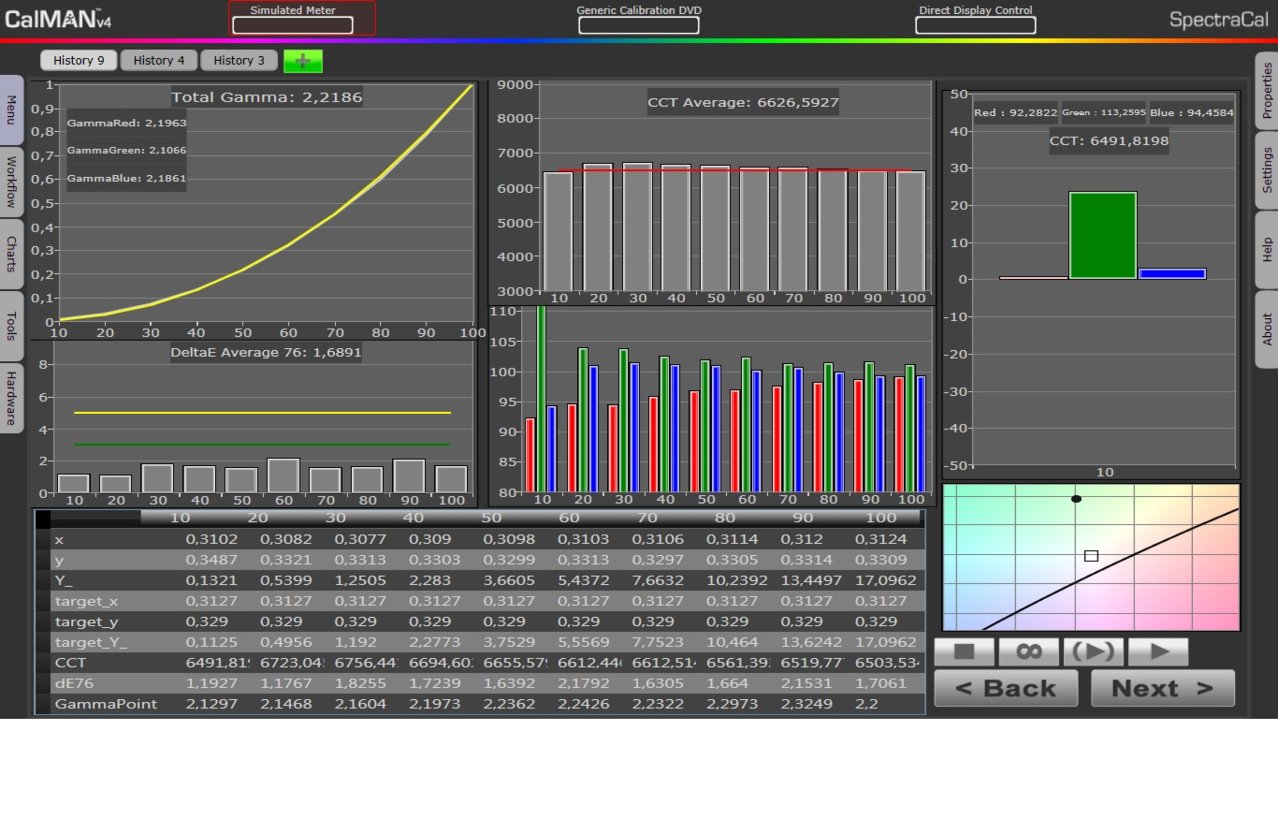
Task: Stop the measurement with the square button
Action: coord(965,652)
